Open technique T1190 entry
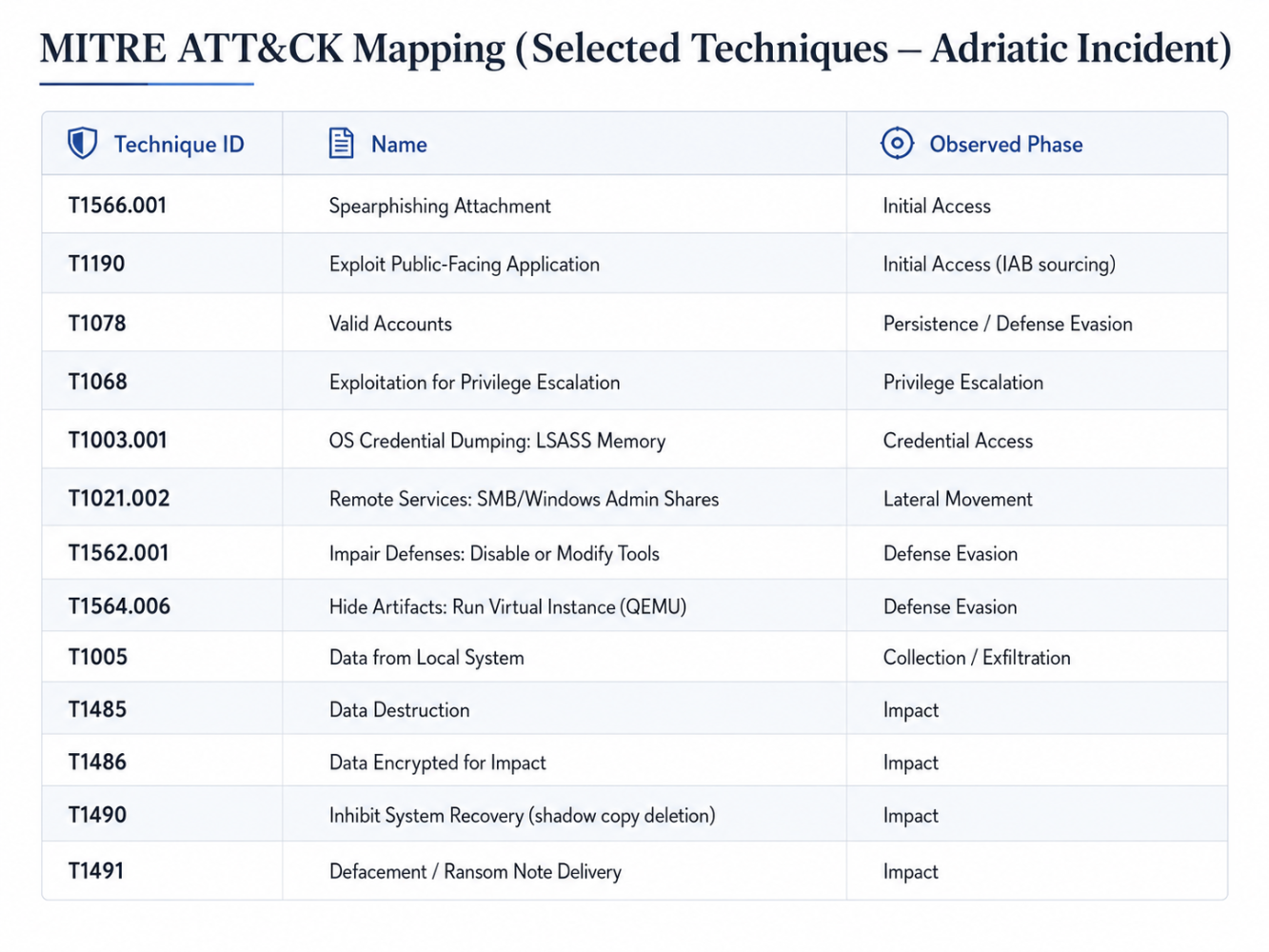This screenshot has width=1269, height=952. click(x=96, y=264)
